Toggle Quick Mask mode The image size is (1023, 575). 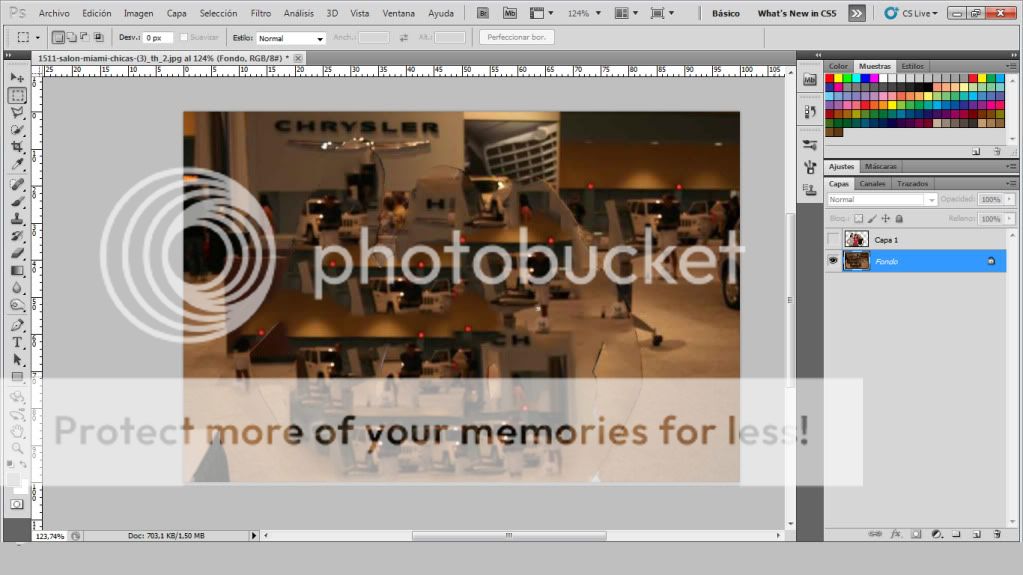point(17,504)
